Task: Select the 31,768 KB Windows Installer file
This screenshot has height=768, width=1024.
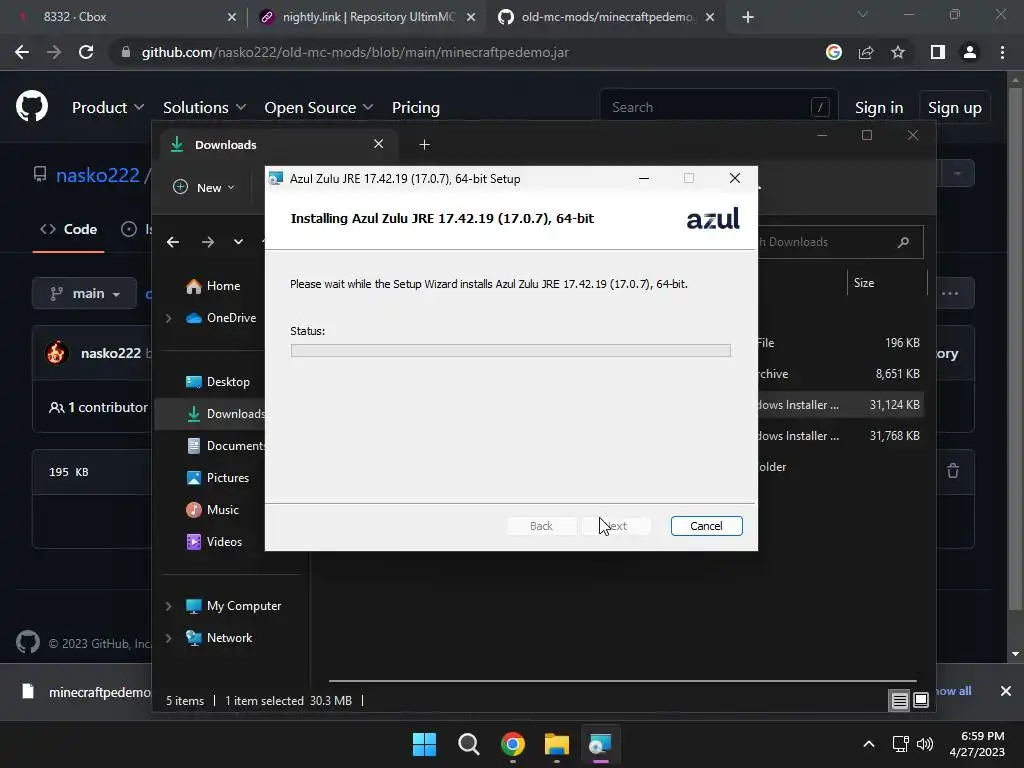Action: tap(839, 436)
